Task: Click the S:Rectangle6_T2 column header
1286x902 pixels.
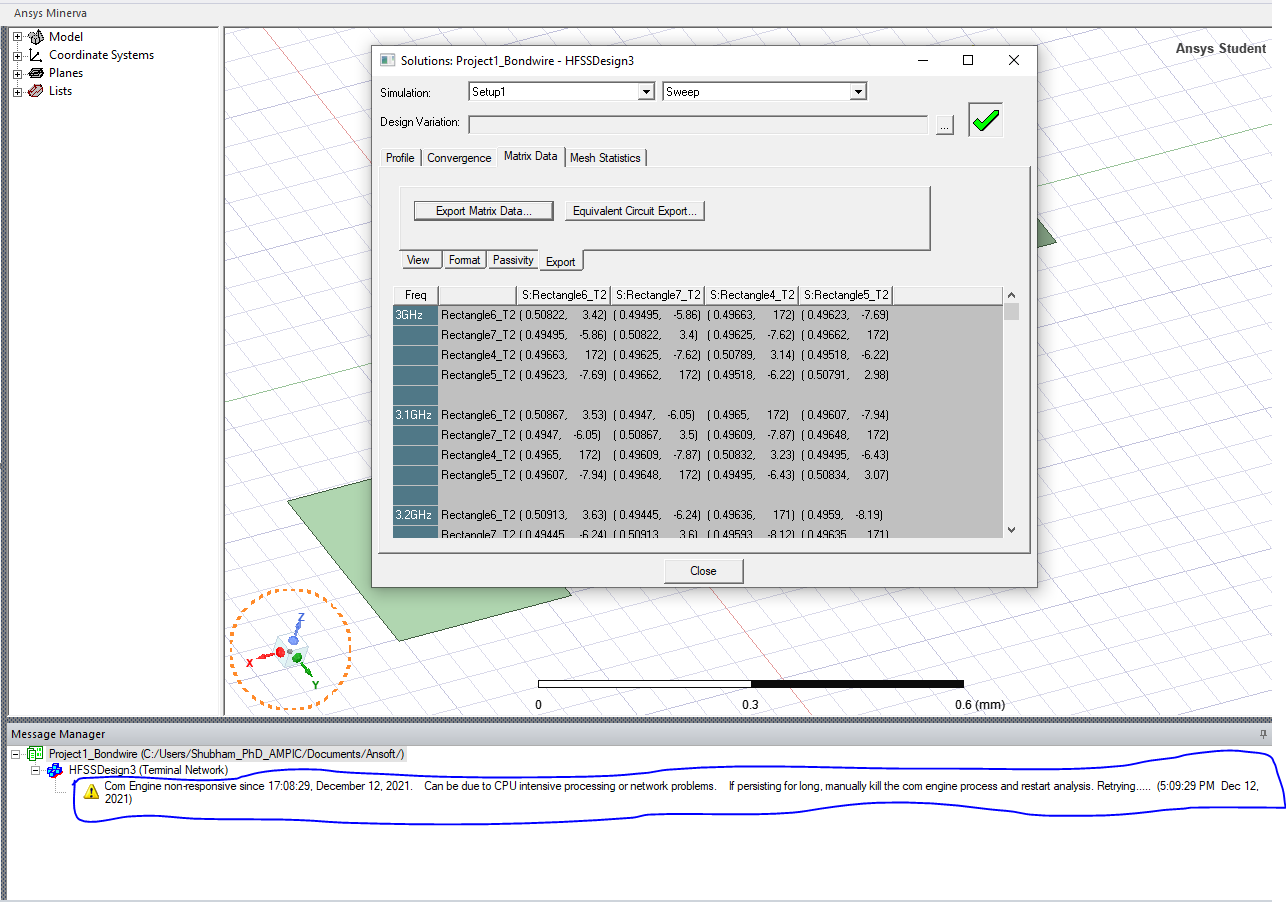Action: click(x=563, y=295)
